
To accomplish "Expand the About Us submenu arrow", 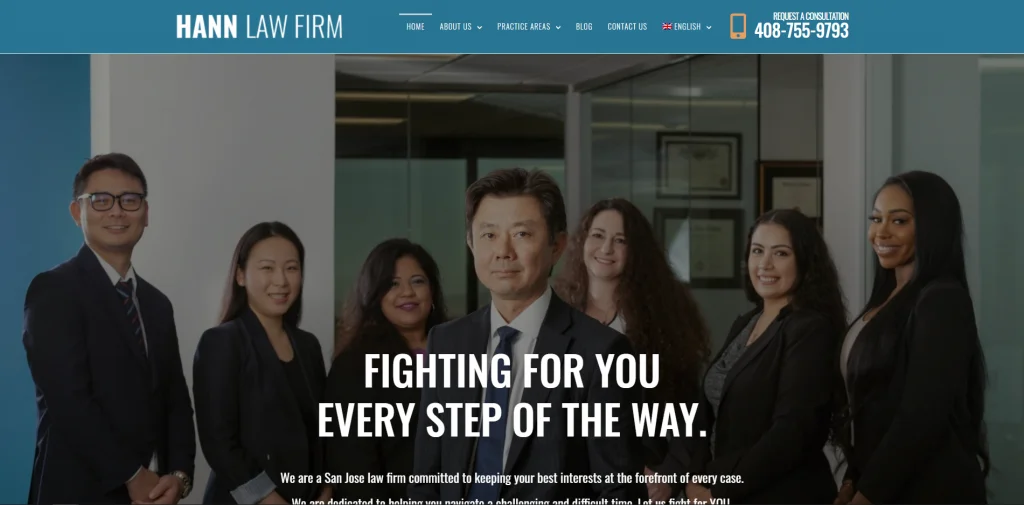I will pos(479,27).
